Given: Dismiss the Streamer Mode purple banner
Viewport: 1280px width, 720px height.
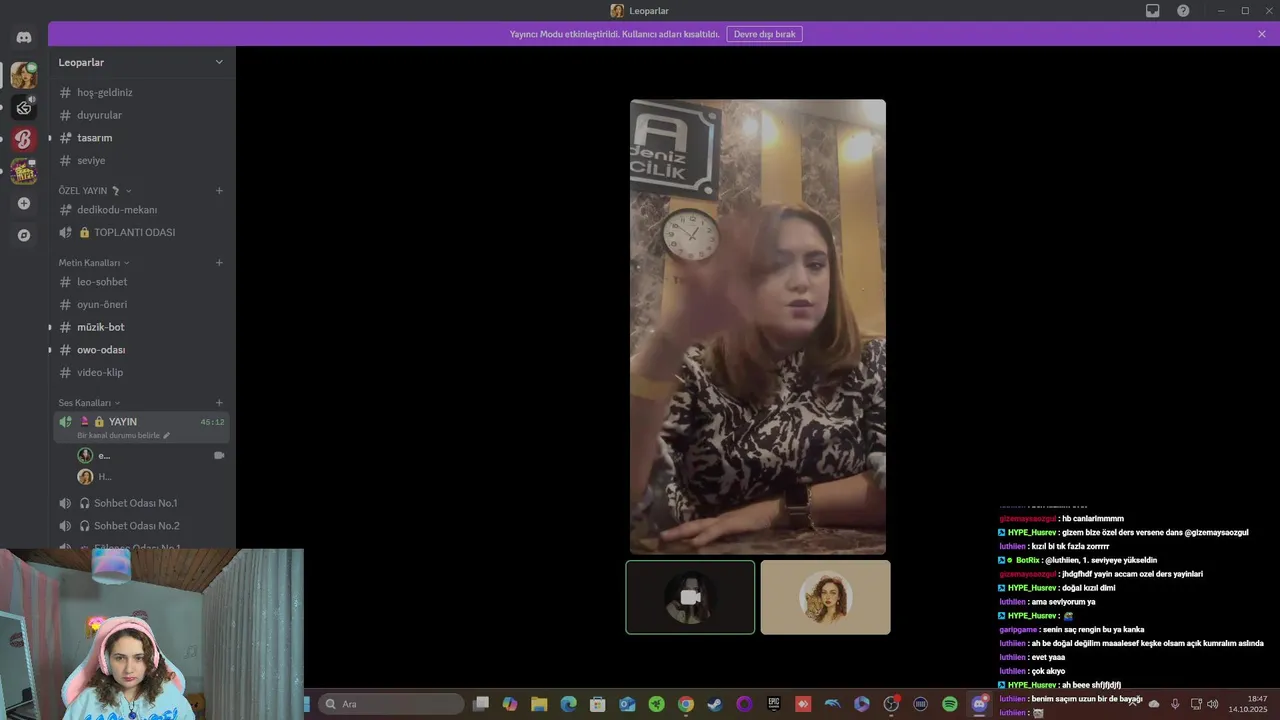Looking at the screenshot, I should (x=1262, y=34).
